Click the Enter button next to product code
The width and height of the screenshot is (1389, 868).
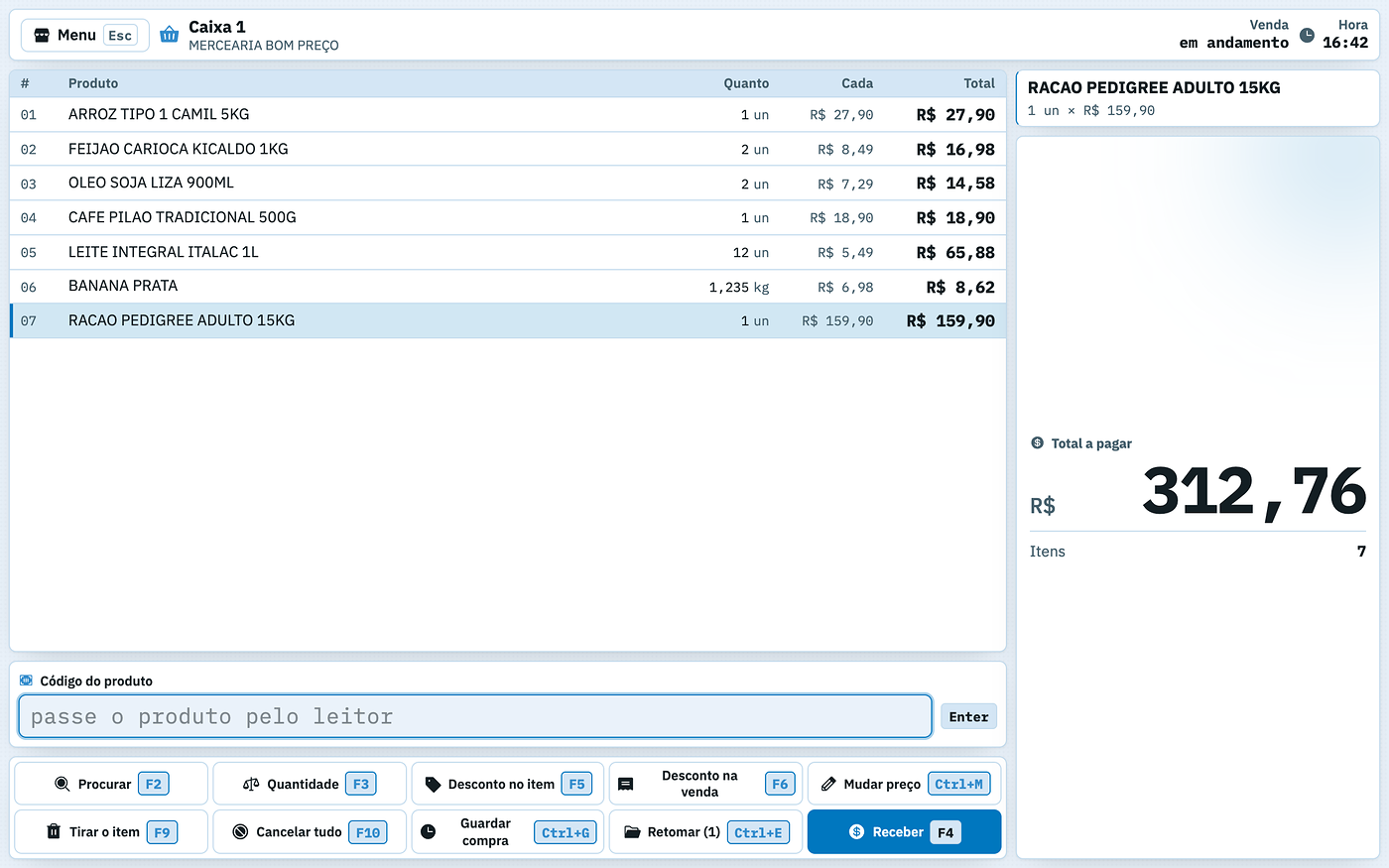968,716
